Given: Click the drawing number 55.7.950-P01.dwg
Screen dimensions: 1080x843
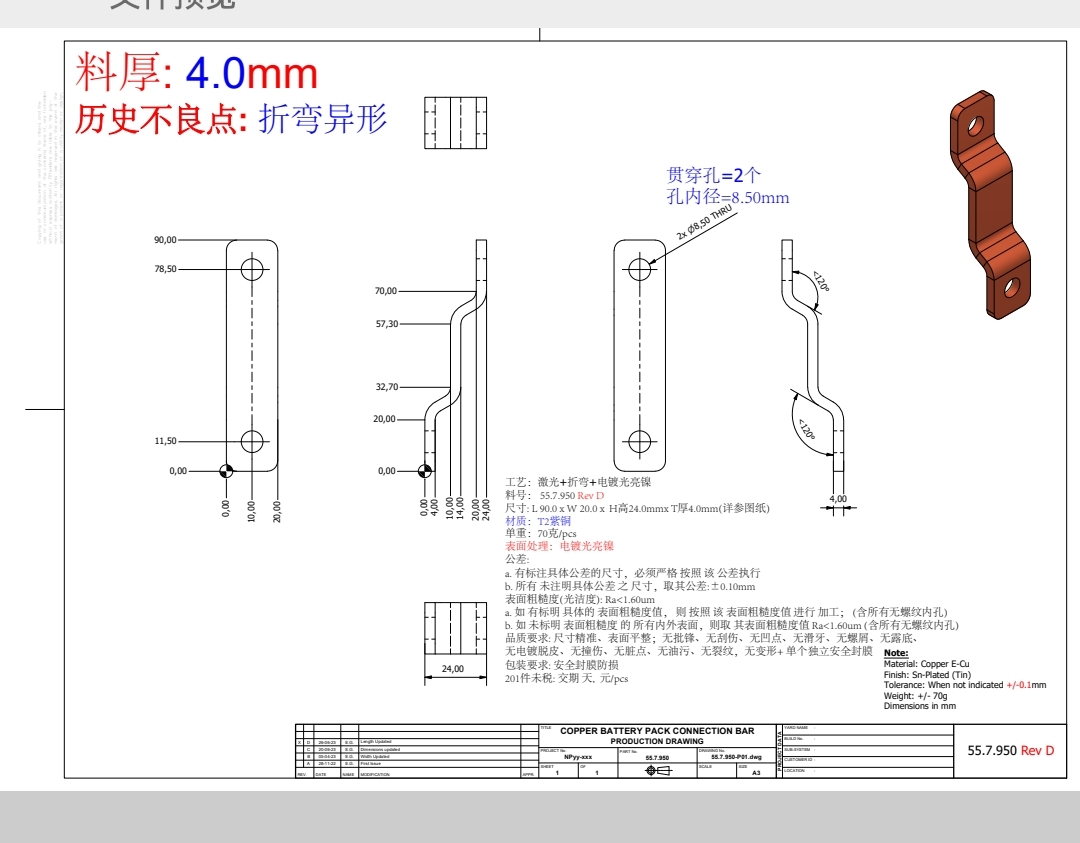Looking at the screenshot, I should pyautogui.click(x=737, y=757).
